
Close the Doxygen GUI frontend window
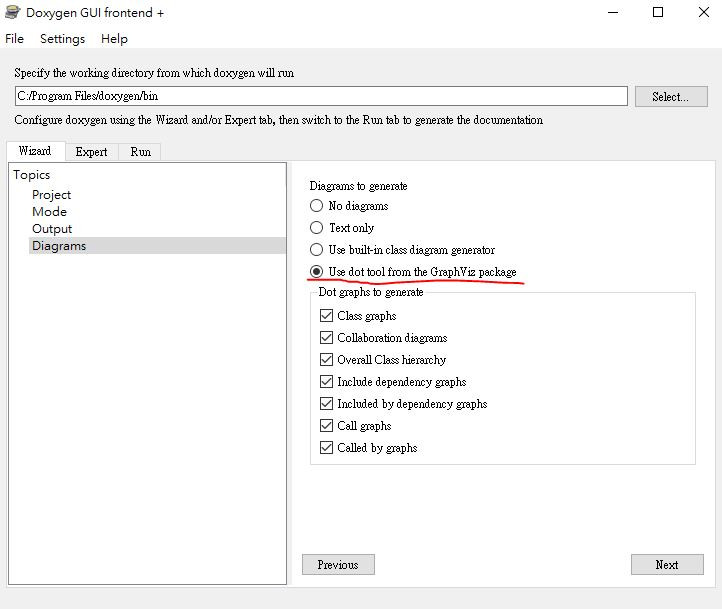[x=704, y=12]
